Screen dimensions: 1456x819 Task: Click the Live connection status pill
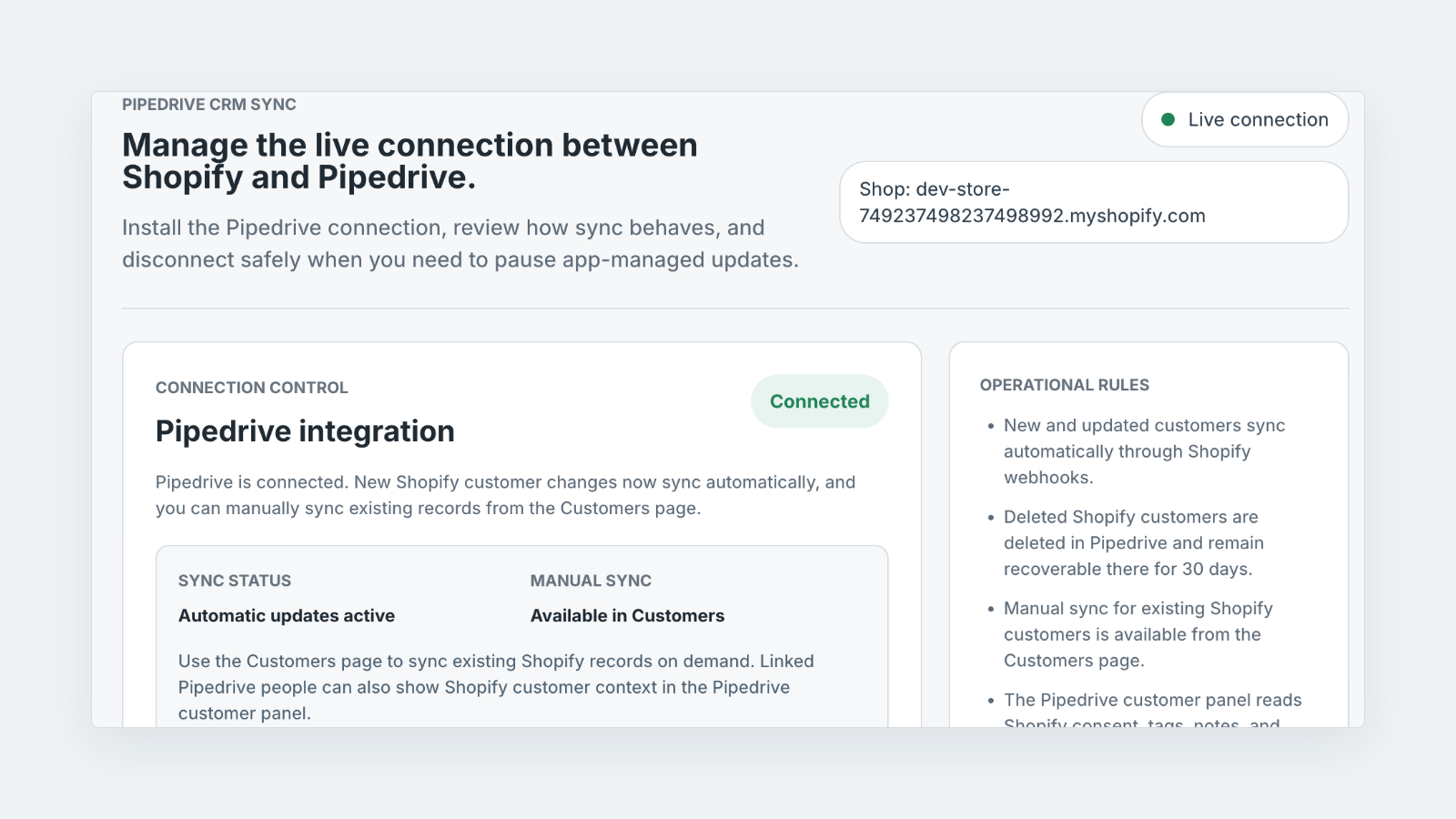[1245, 119]
